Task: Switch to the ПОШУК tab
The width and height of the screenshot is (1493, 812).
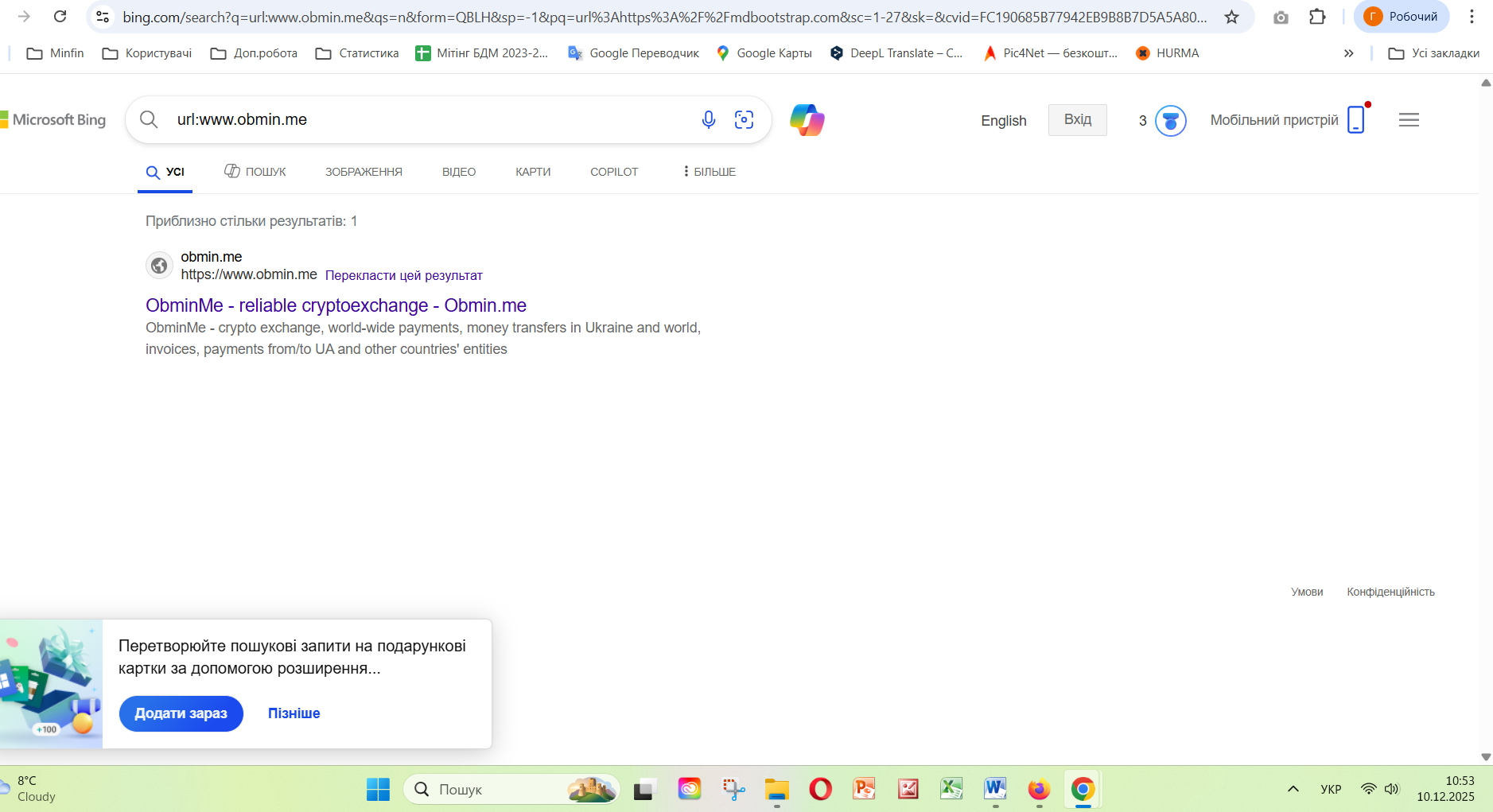Action: pyautogui.click(x=255, y=172)
